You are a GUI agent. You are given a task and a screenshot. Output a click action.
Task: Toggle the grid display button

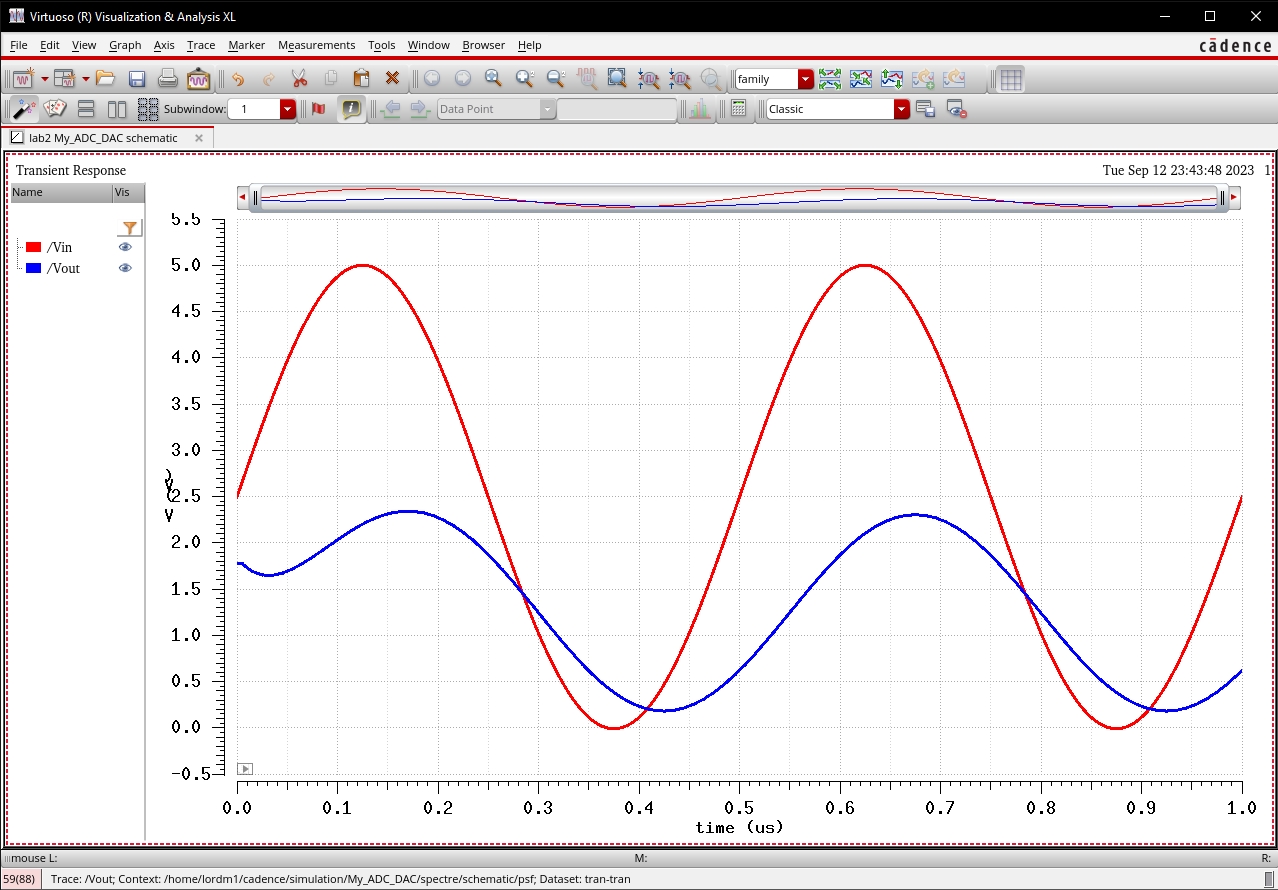coord(1010,79)
